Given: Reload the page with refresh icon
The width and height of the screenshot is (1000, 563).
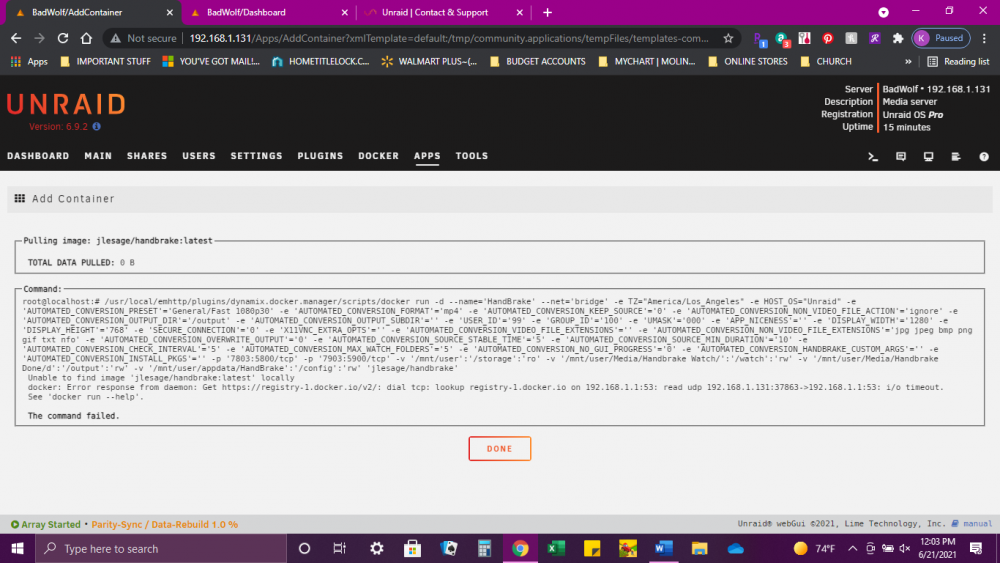Looking at the screenshot, I should click(62, 38).
